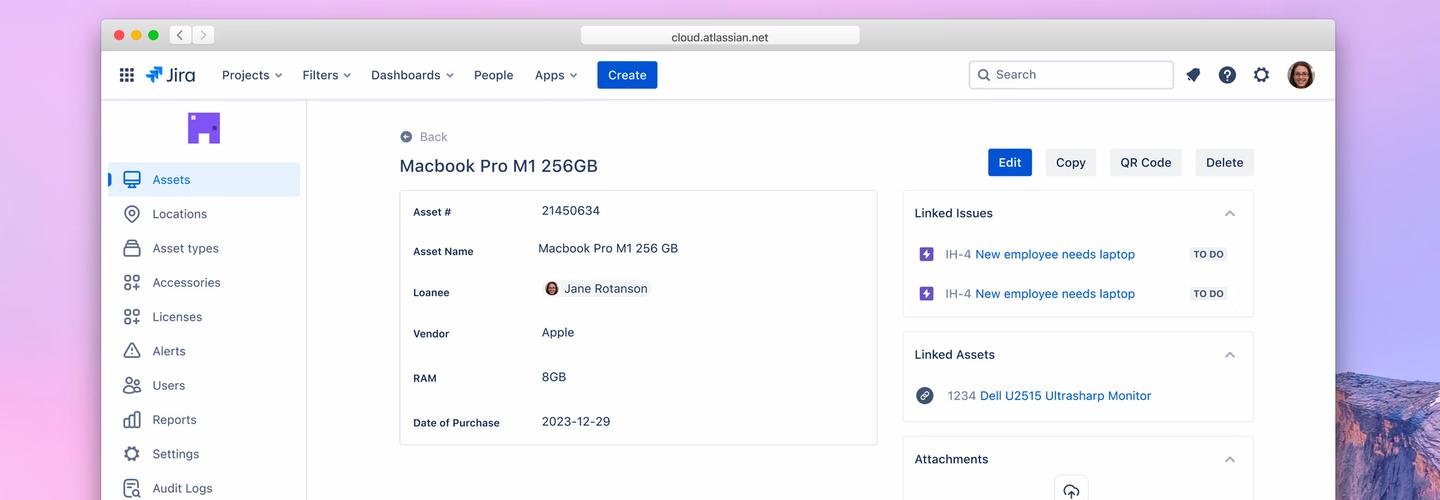Click the Audit Logs icon
The height and width of the screenshot is (500, 1440).
point(132,488)
